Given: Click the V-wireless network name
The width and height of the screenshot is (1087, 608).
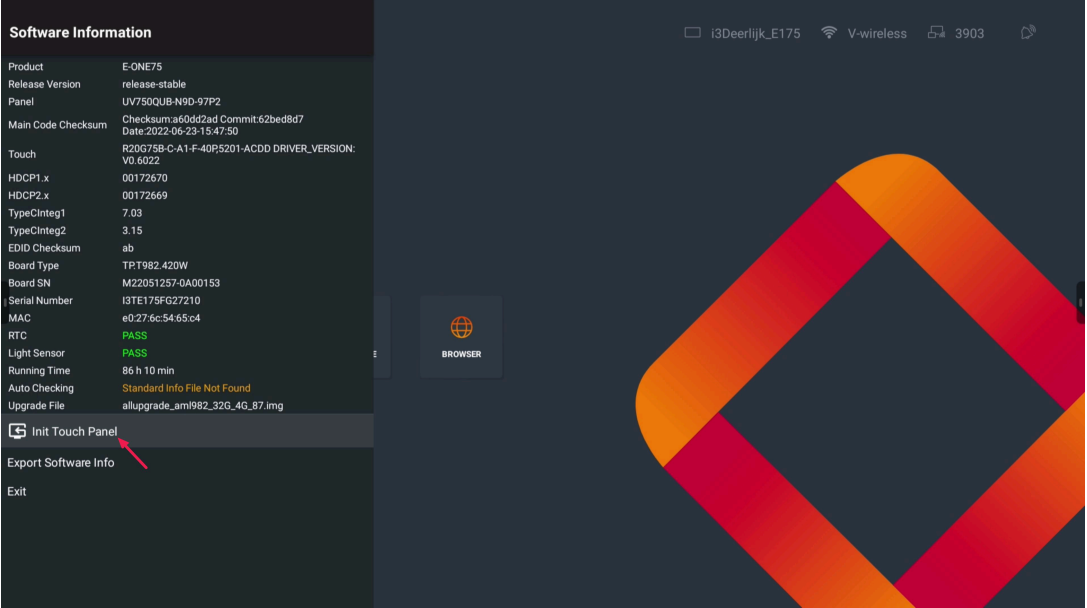Looking at the screenshot, I should click(x=877, y=34).
